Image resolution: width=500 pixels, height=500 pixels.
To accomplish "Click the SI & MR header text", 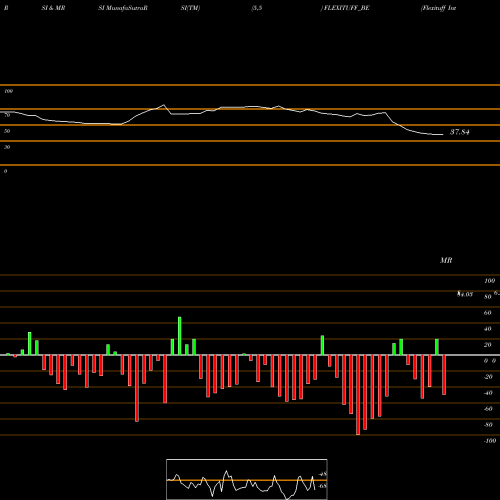I will pos(53,8).
